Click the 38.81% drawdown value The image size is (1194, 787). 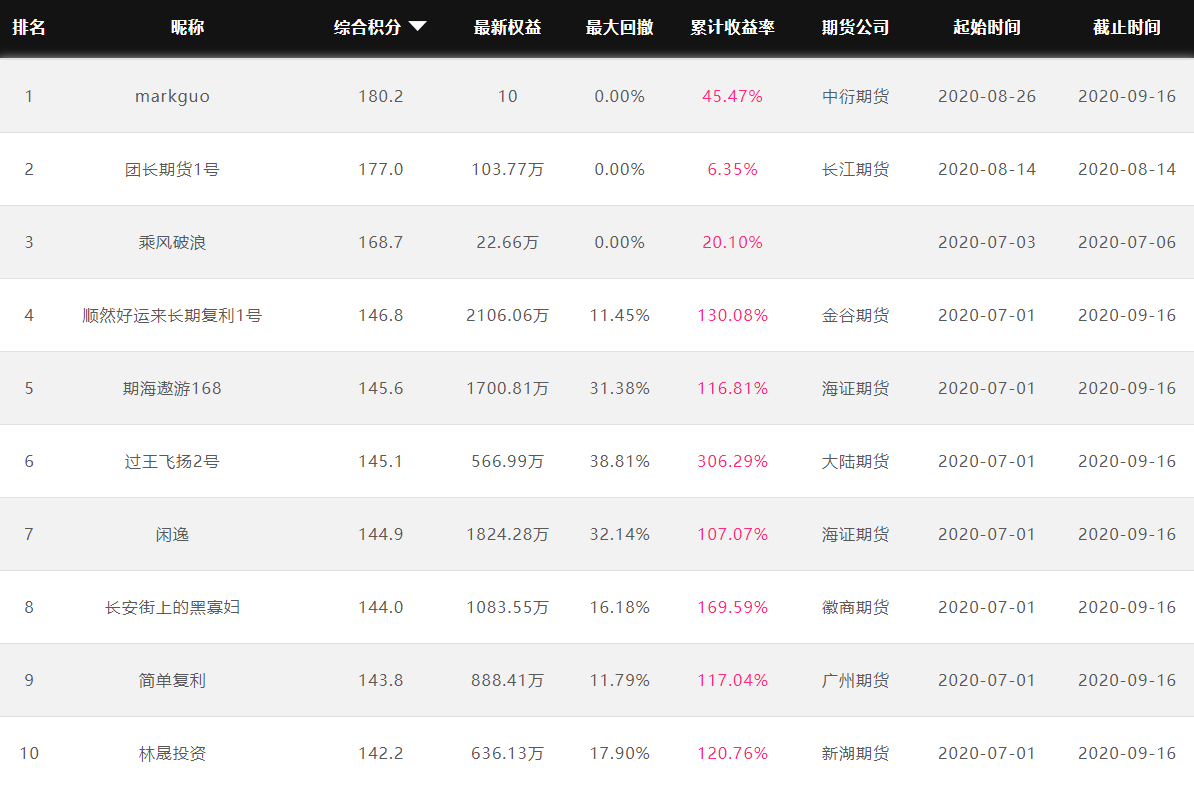coord(619,461)
